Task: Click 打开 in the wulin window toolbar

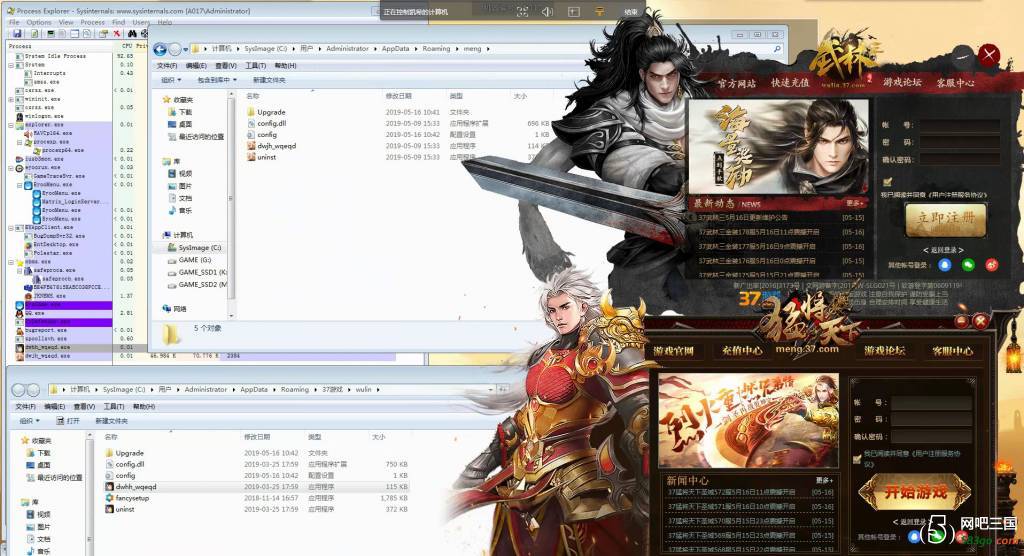Action: click(68, 421)
